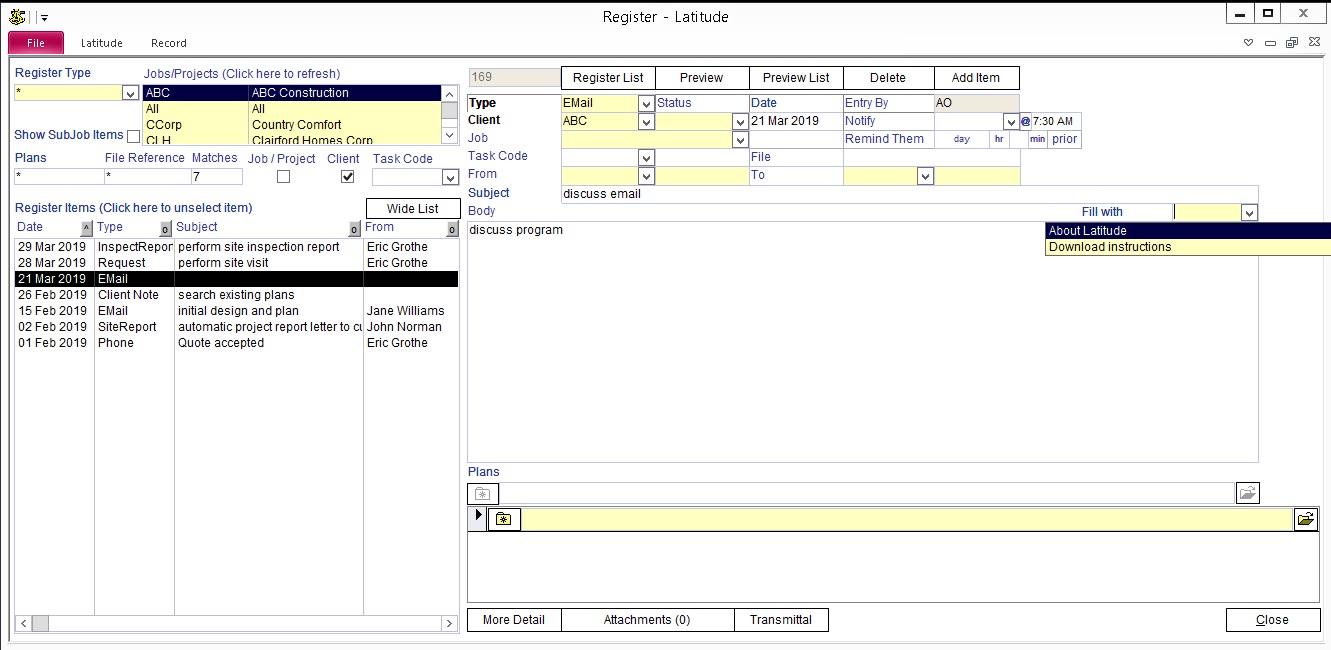Select 'Download instructions' from Fill with list
The width and height of the screenshot is (1331, 650).
tap(1110, 247)
